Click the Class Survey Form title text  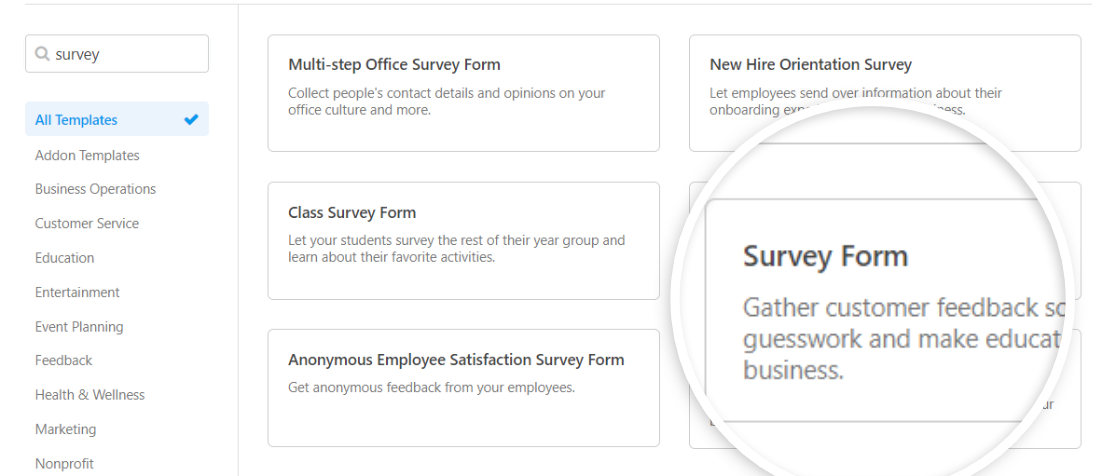352,213
